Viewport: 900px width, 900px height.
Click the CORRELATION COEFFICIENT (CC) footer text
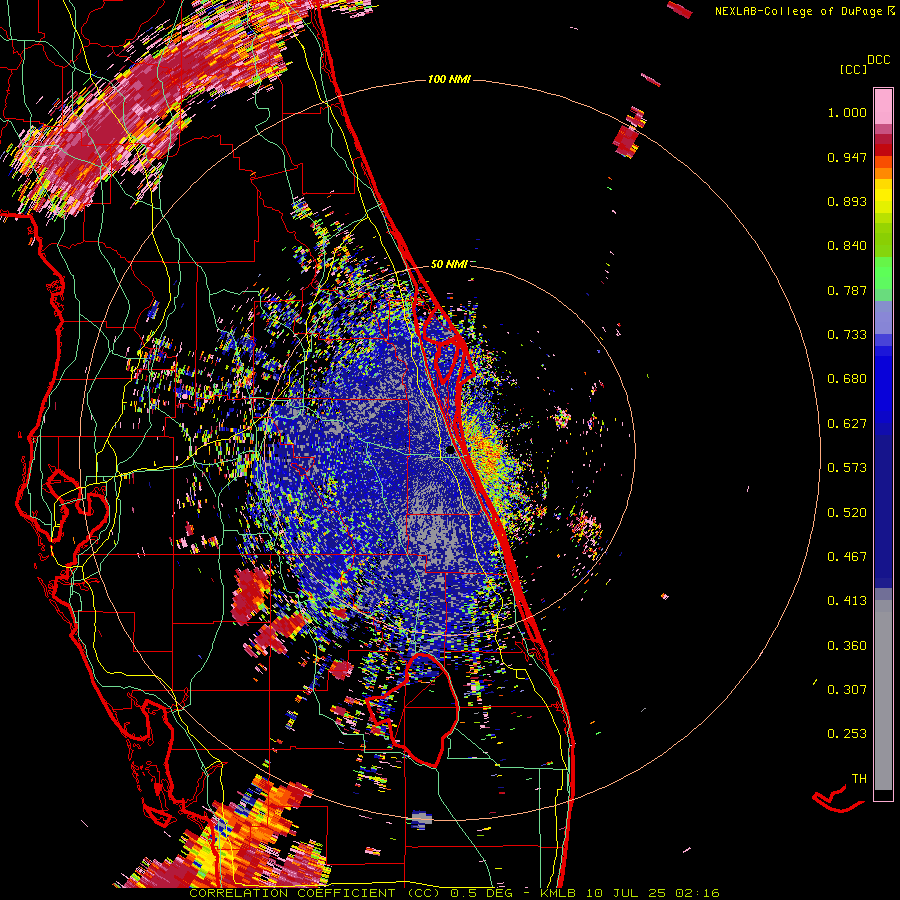coord(314,893)
